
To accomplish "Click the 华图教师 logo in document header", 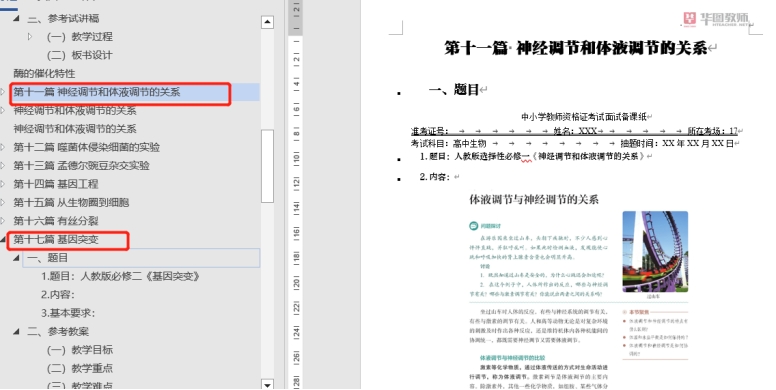I will (716, 19).
